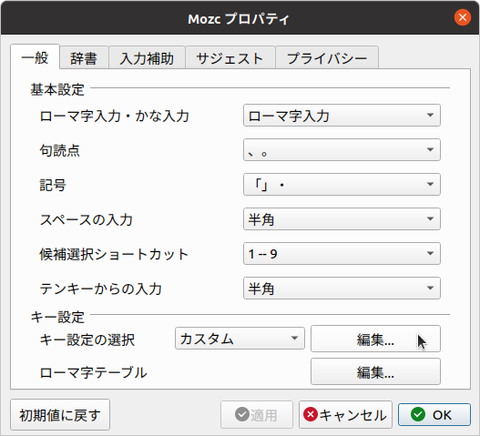Open the ローマ字入力 dropdown
Screen dimensions: 480x436
tap(342, 115)
